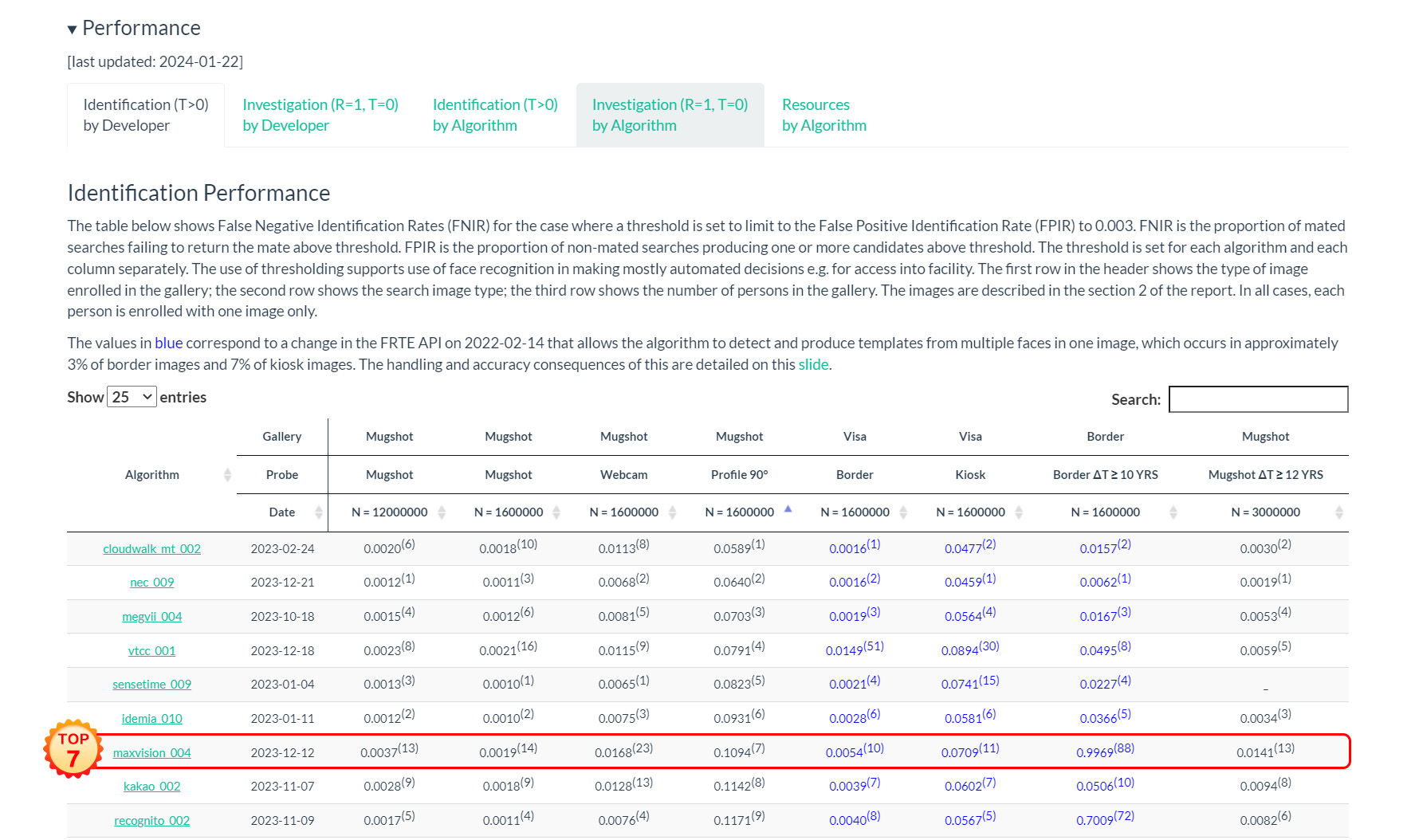Switch to Investigation by Developer tab
The width and height of the screenshot is (1411, 840).
tap(320, 115)
